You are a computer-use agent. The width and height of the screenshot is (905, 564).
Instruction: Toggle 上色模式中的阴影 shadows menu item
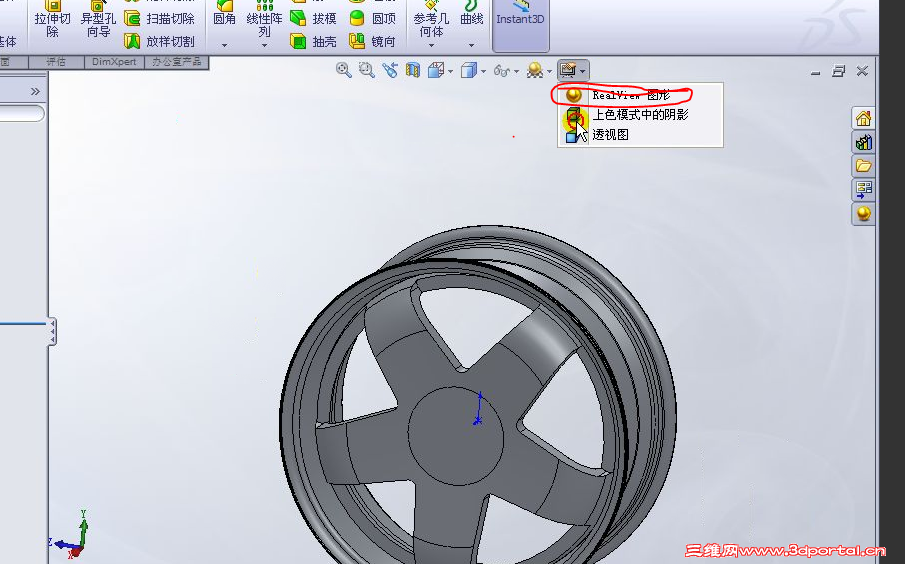(x=640, y=115)
